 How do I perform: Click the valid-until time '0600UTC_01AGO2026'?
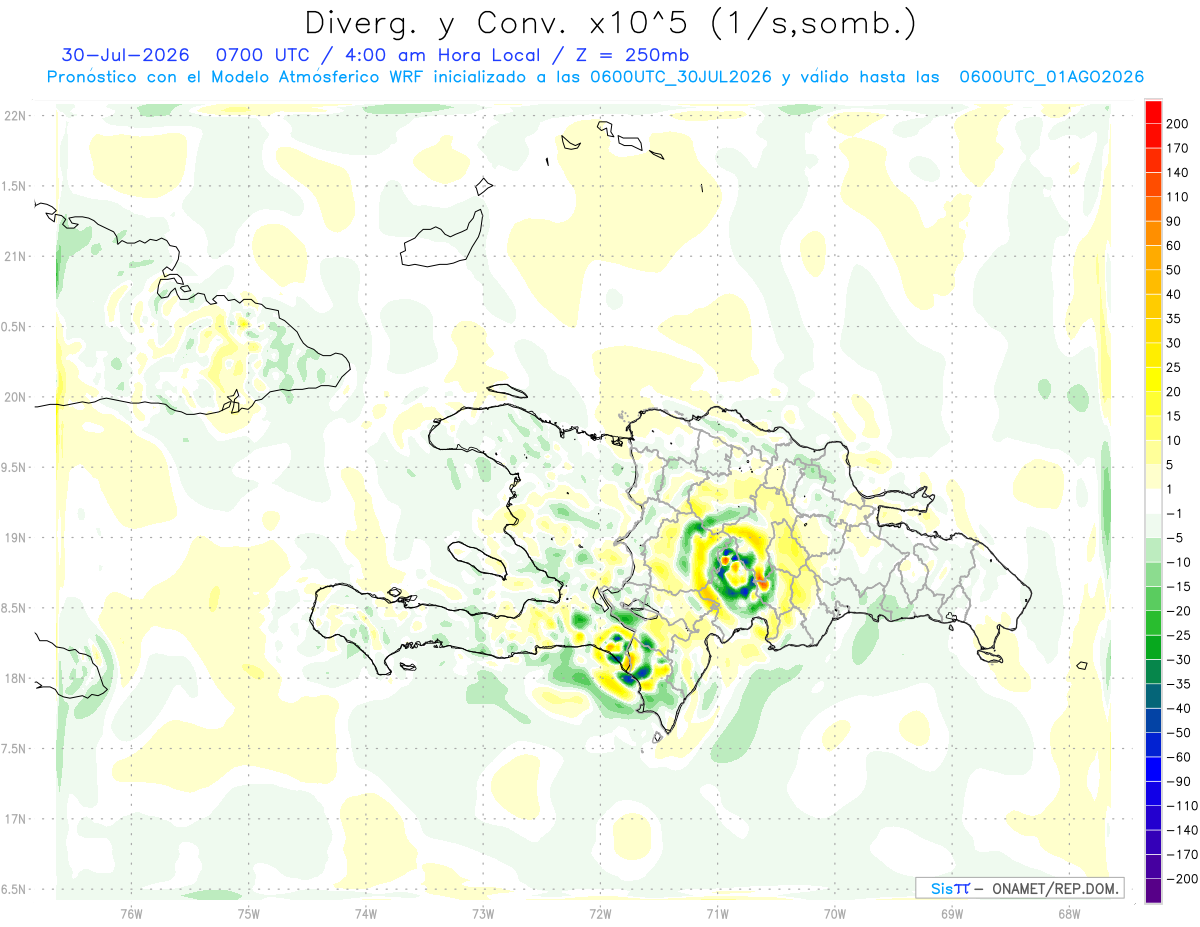[1051, 77]
